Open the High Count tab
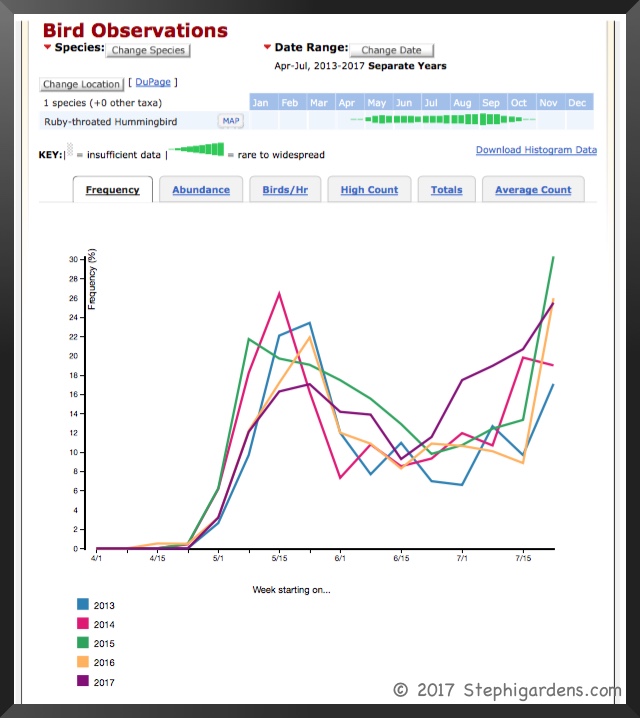The height and width of the screenshot is (718, 640). (x=369, y=190)
